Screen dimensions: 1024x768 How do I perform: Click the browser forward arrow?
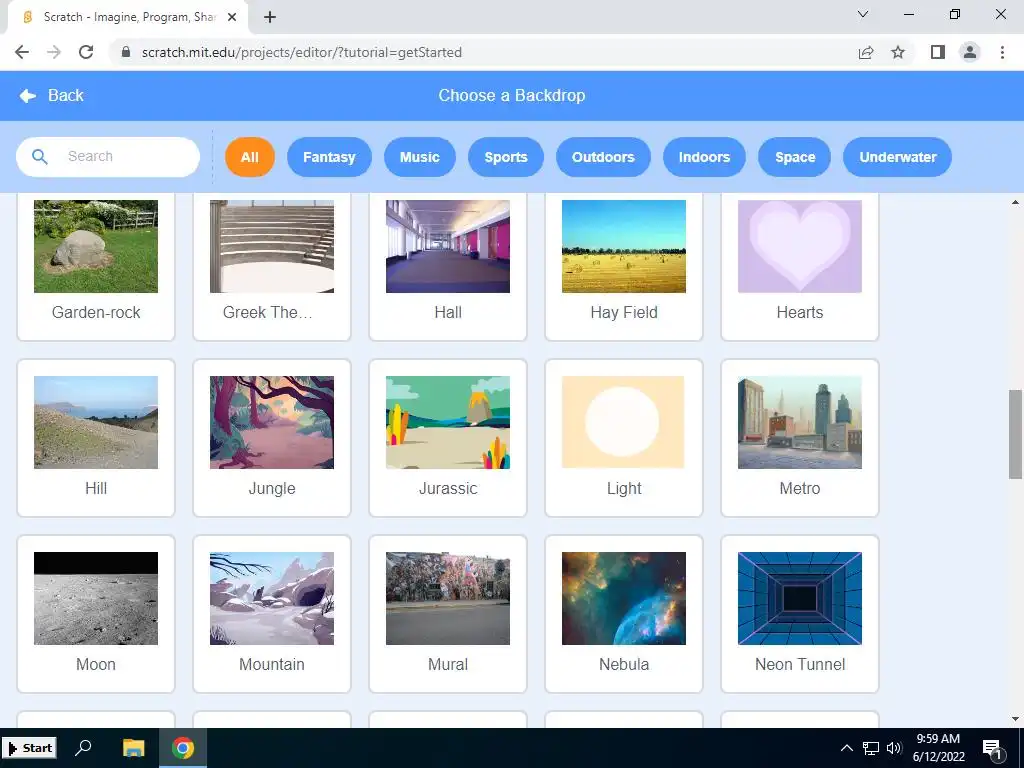tap(54, 52)
